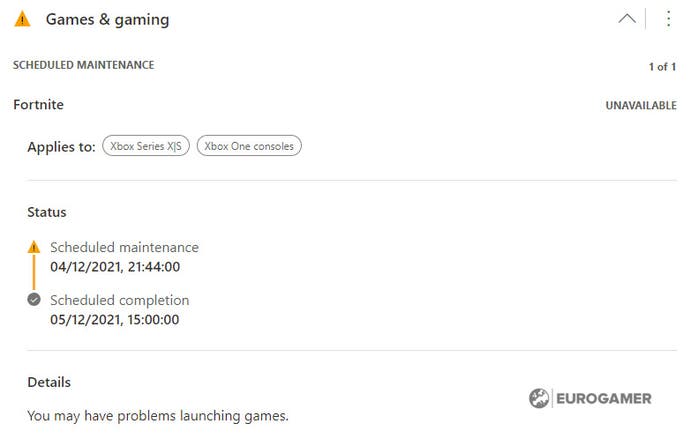The image size is (690, 446).
Task: Click the Games & gaming heading
Action: [107, 20]
